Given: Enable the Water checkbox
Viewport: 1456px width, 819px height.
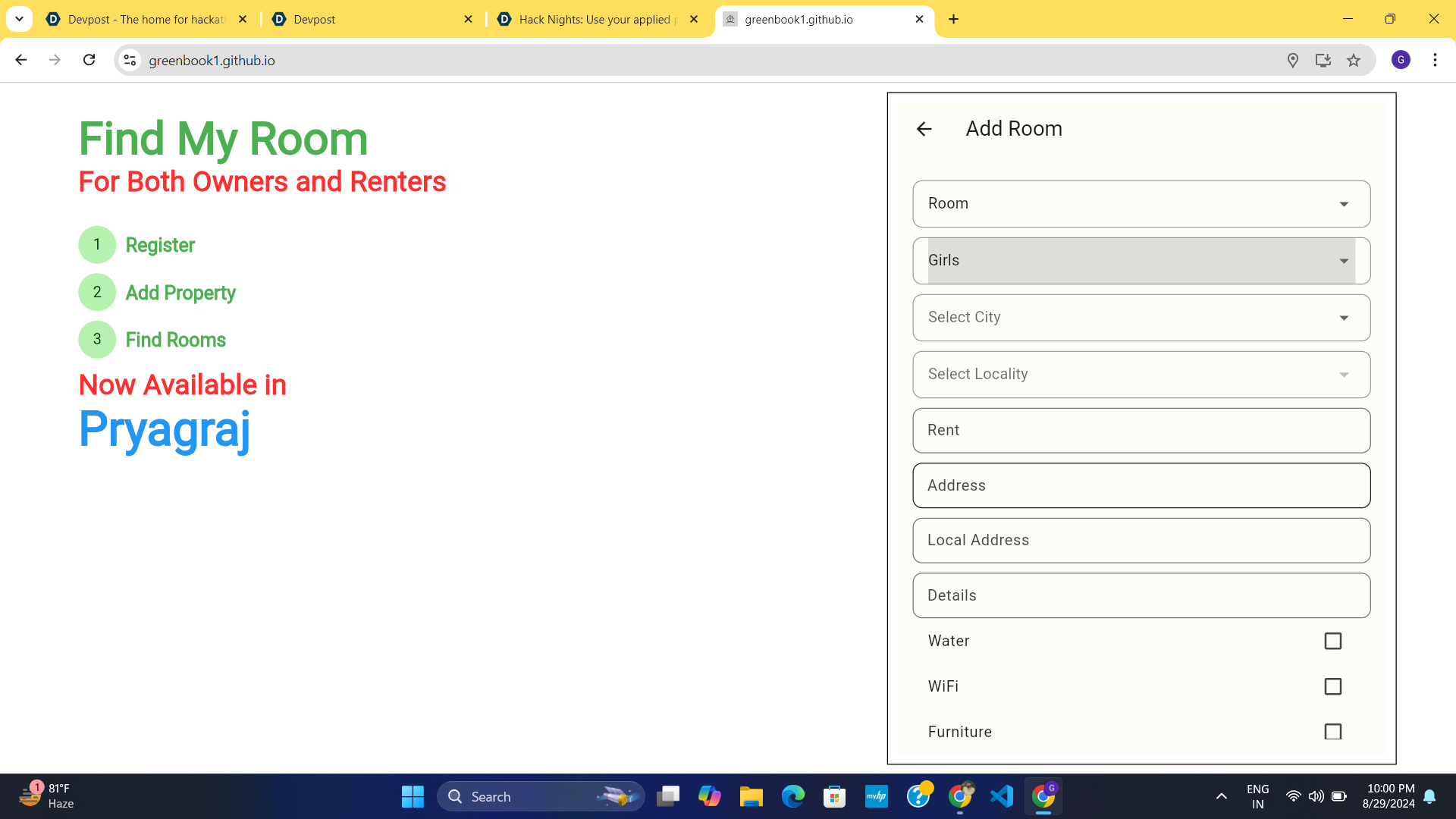Looking at the screenshot, I should 1332,641.
